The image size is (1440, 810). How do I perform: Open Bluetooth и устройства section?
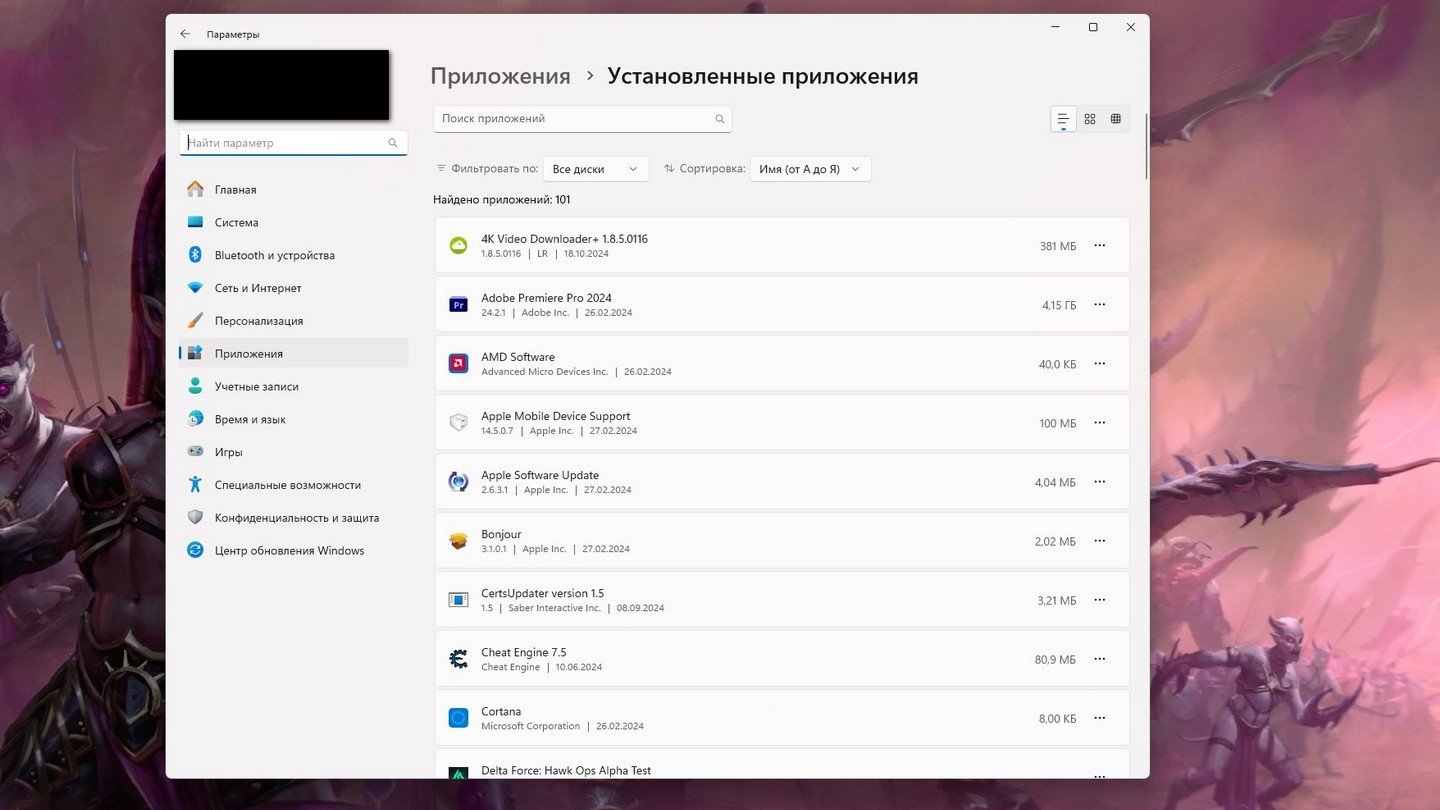tap(294, 255)
